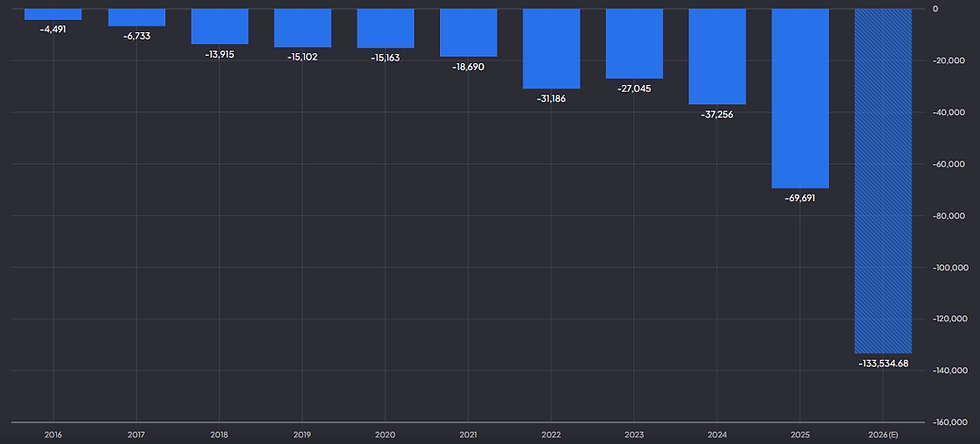
Task: Click the 2017 bar in the chart
Action: pyautogui.click(x=136, y=18)
